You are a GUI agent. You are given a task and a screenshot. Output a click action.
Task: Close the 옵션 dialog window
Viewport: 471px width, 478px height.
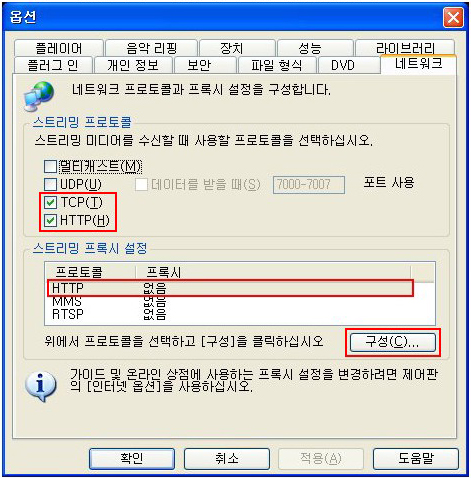[453, 17]
